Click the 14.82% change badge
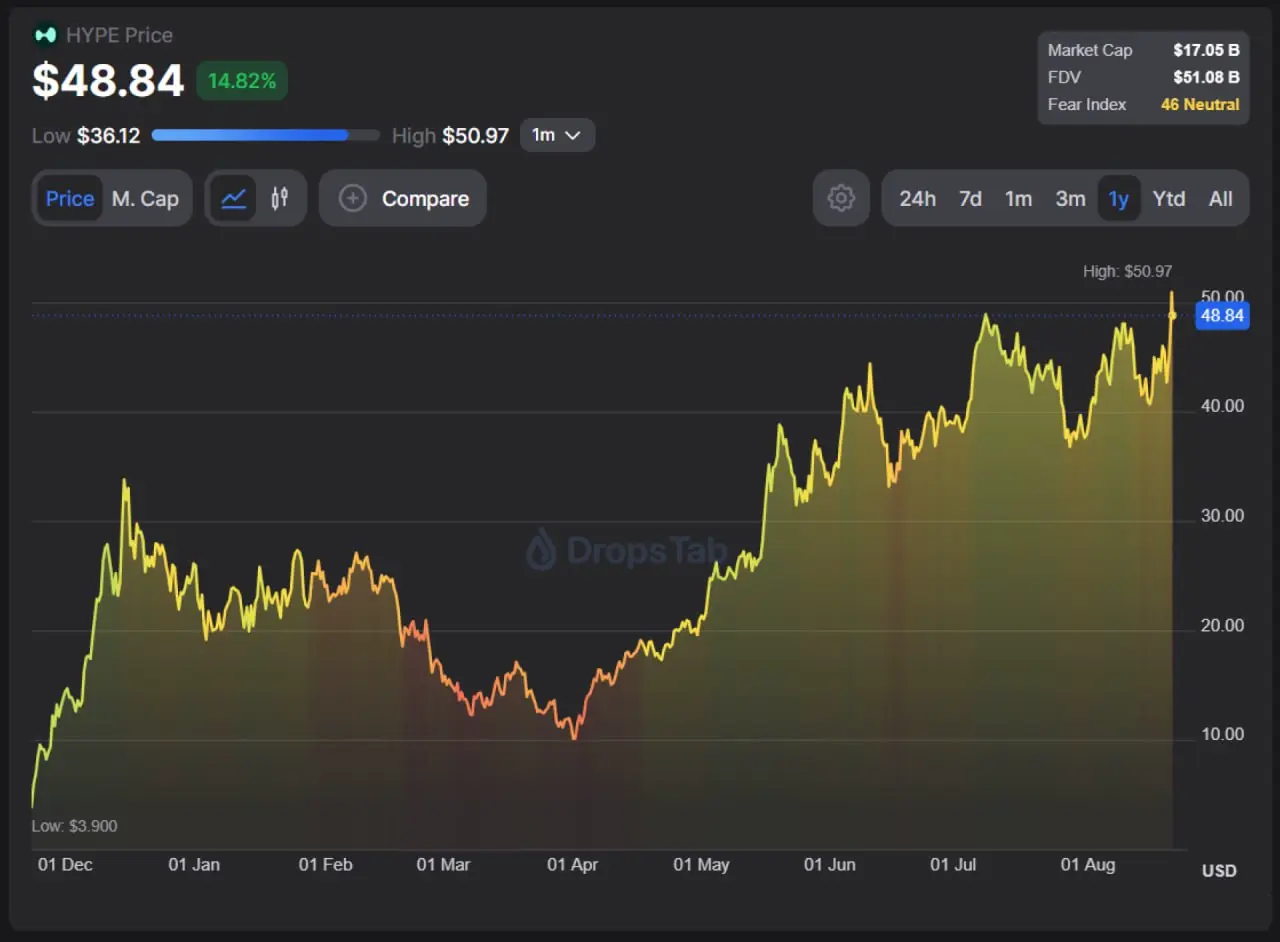Viewport: 1280px width, 942px height. [242, 81]
